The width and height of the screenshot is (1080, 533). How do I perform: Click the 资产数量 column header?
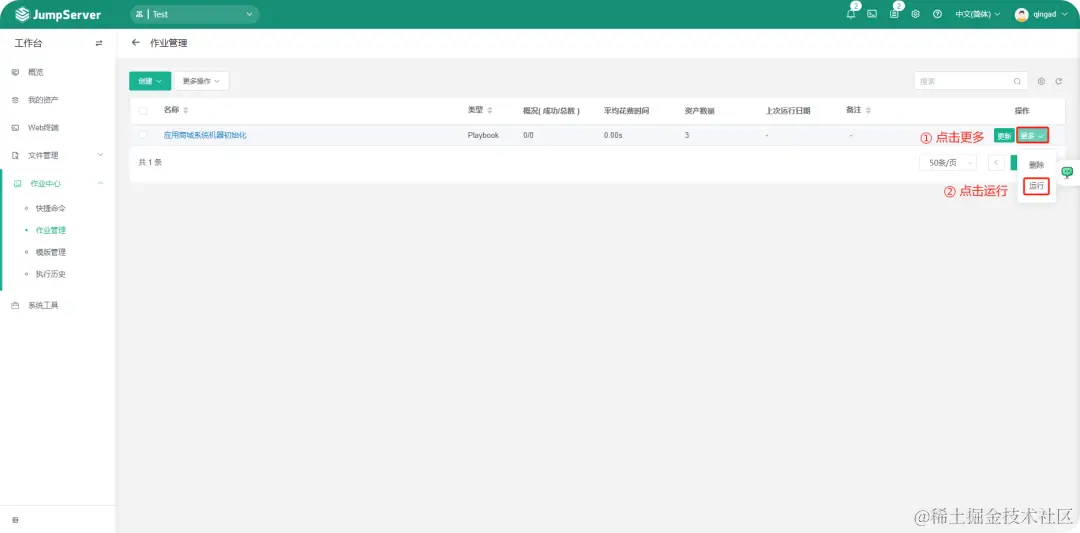pos(699,110)
